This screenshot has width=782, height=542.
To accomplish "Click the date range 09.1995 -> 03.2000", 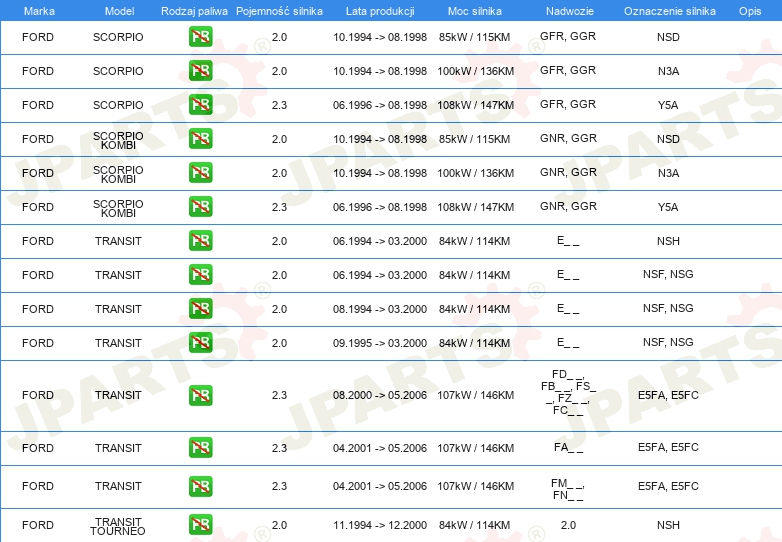I will (380, 343).
